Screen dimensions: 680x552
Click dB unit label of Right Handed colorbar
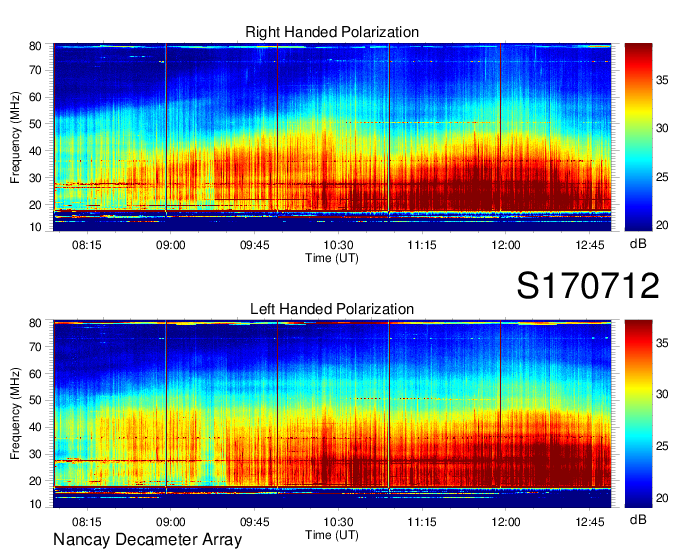click(638, 244)
